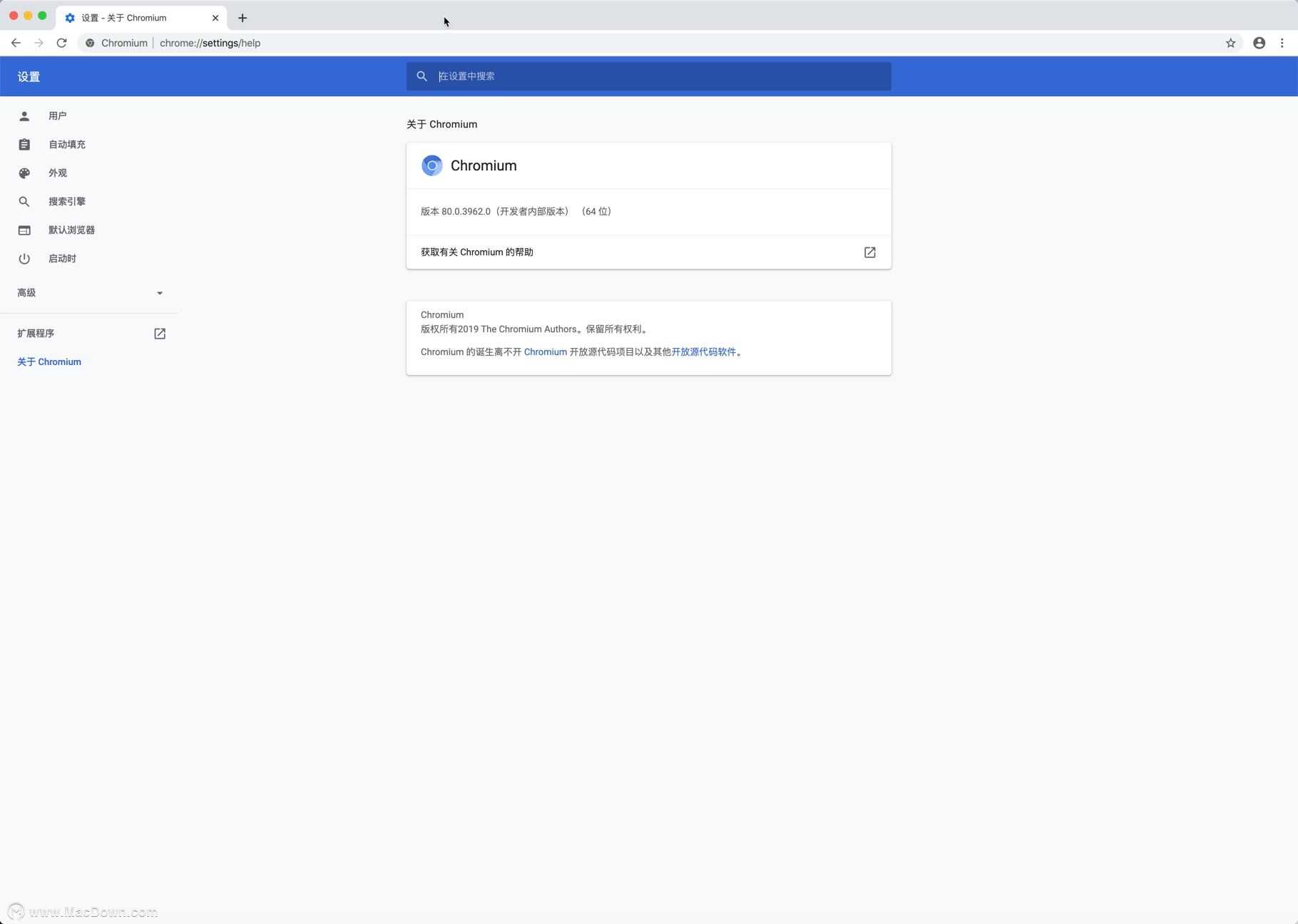
Task: Click the green fullscreen window button
Action: 42,16
